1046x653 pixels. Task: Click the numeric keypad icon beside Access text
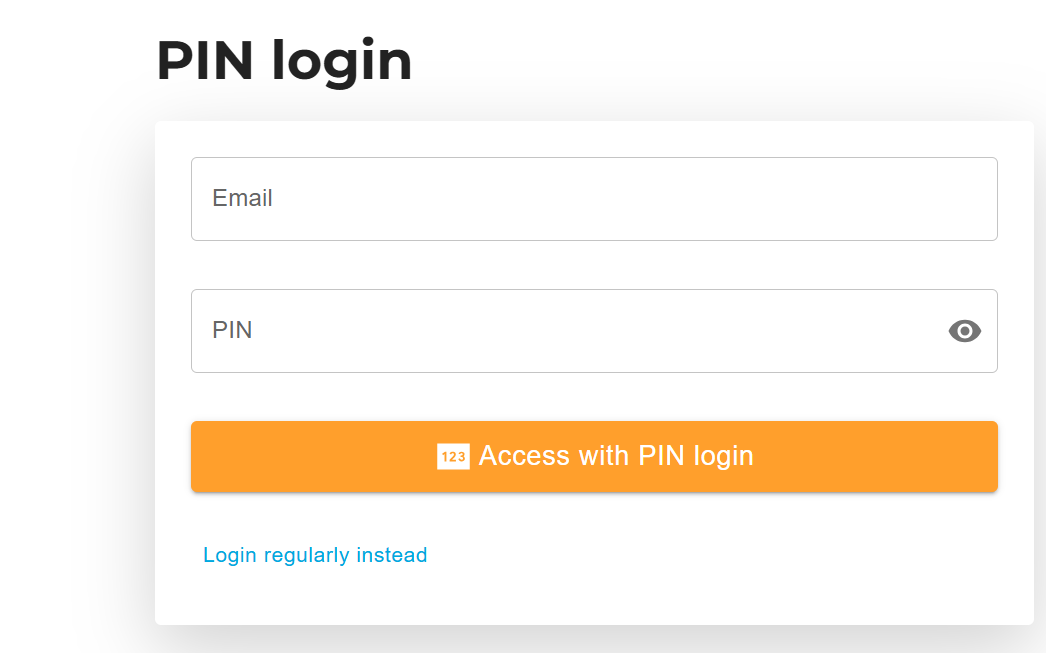coord(453,456)
